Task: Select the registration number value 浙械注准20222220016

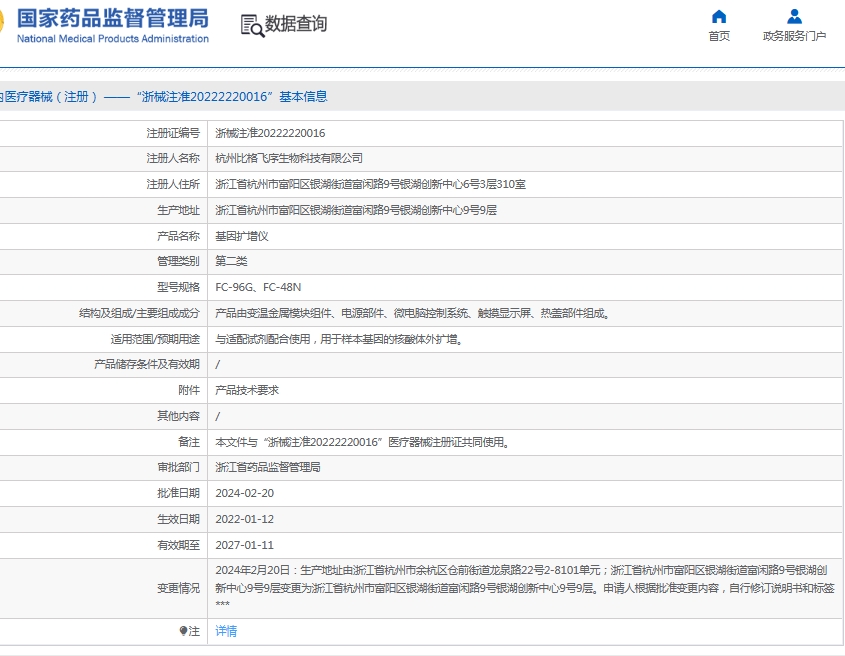Action: (x=270, y=133)
